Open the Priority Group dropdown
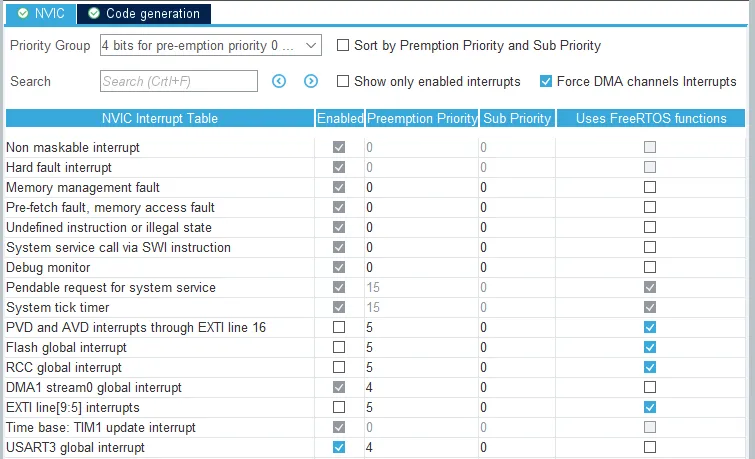 coord(210,45)
